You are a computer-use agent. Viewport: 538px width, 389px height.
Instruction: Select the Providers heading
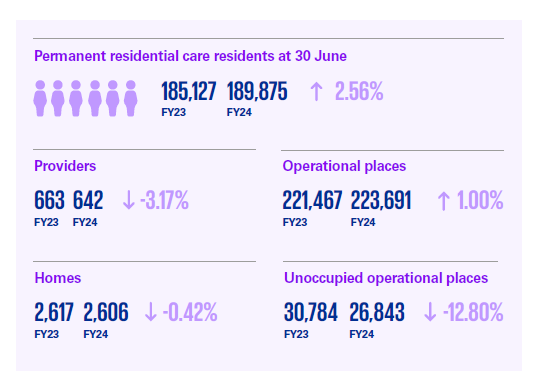coord(65,166)
